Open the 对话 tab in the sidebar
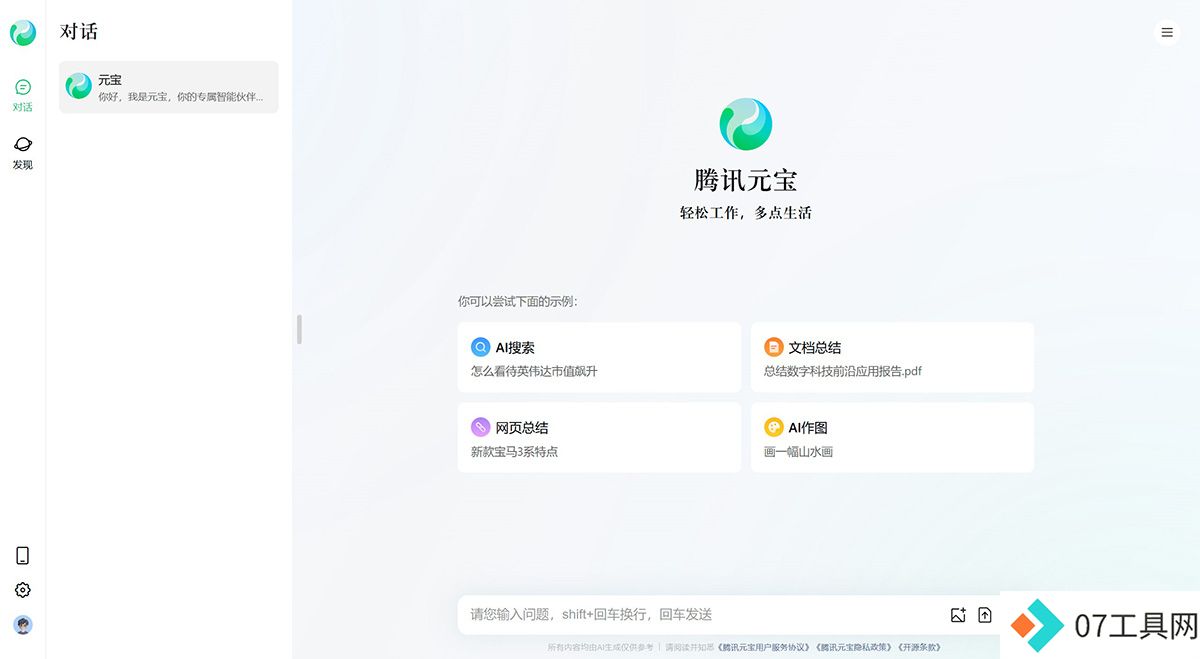Viewport: 1200px width, 659px height. [x=22, y=95]
